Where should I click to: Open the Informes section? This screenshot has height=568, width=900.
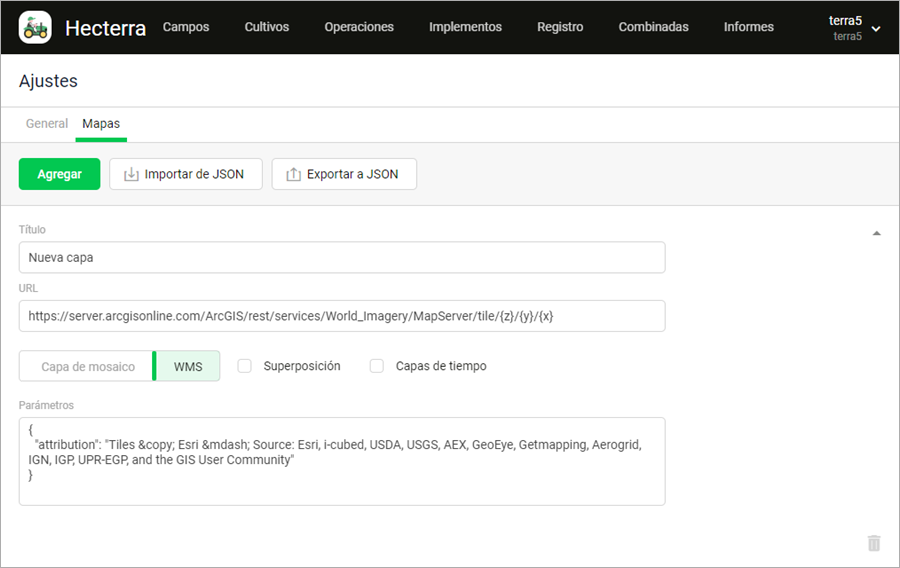pyautogui.click(x=749, y=27)
